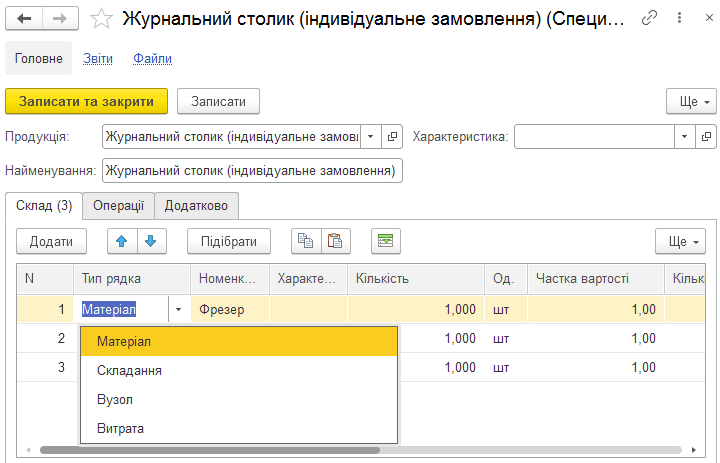Go back with the left arrow button
This screenshot has width=720, height=463.
pyautogui.click(x=24, y=18)
